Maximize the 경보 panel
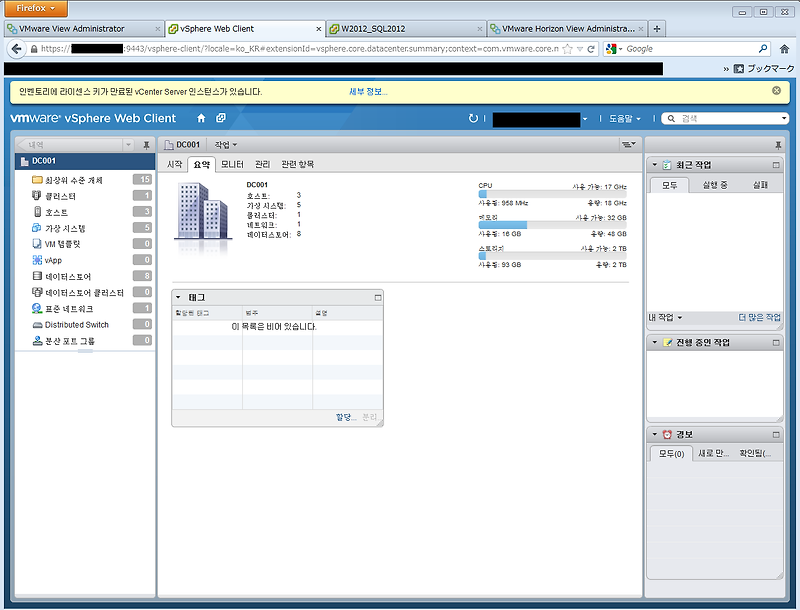The image size is (800, 610). [776, 435]
